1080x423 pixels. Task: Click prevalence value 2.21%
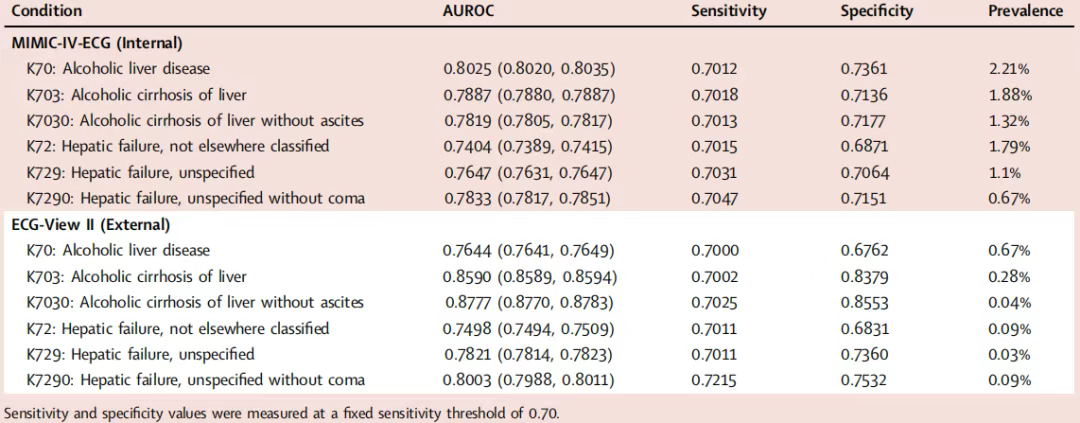1008,69
